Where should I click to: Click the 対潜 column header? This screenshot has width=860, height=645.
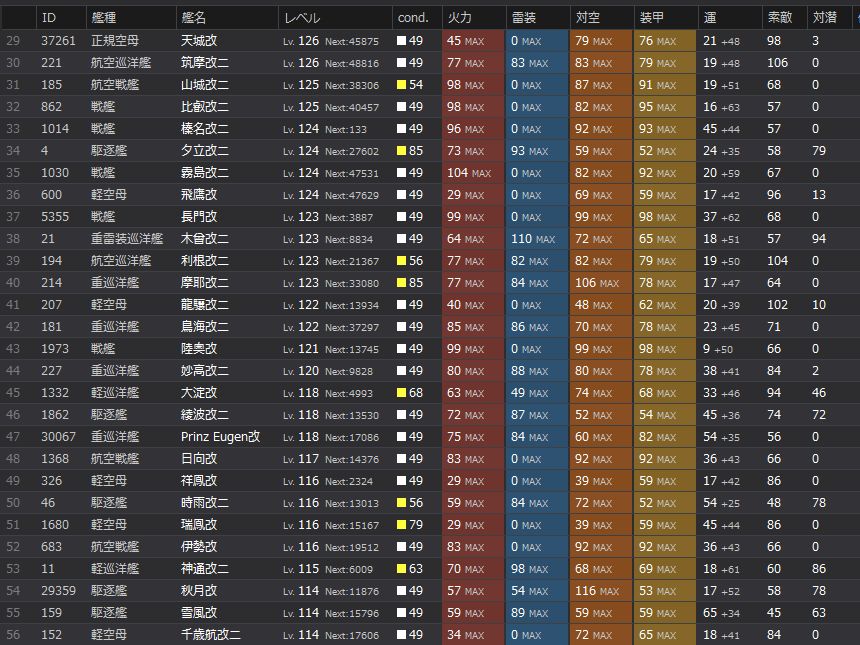click(x=829, y=18)
